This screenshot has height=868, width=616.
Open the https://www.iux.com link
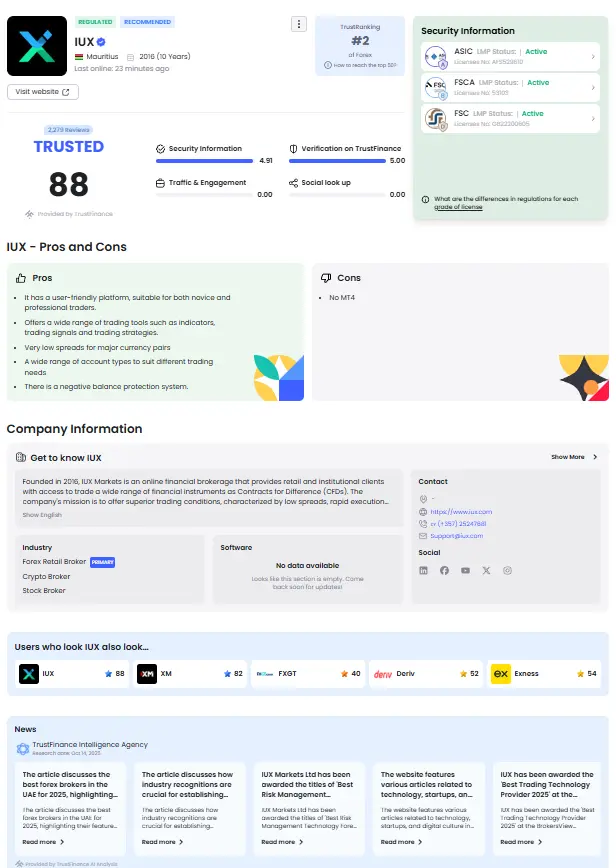click(461, 512)
